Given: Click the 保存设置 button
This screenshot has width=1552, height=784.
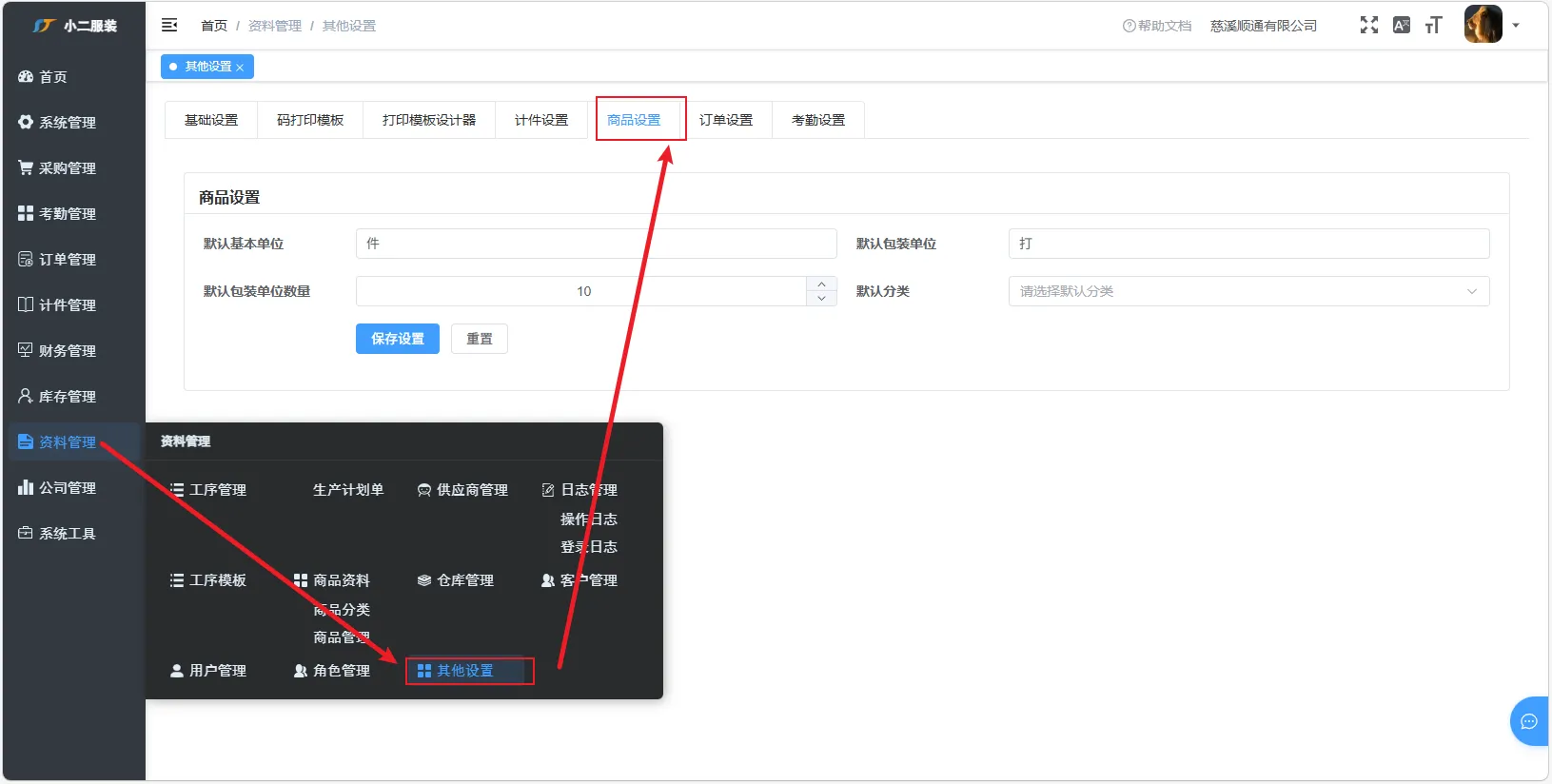Looking at the screenshot, I should coord(398,339).
